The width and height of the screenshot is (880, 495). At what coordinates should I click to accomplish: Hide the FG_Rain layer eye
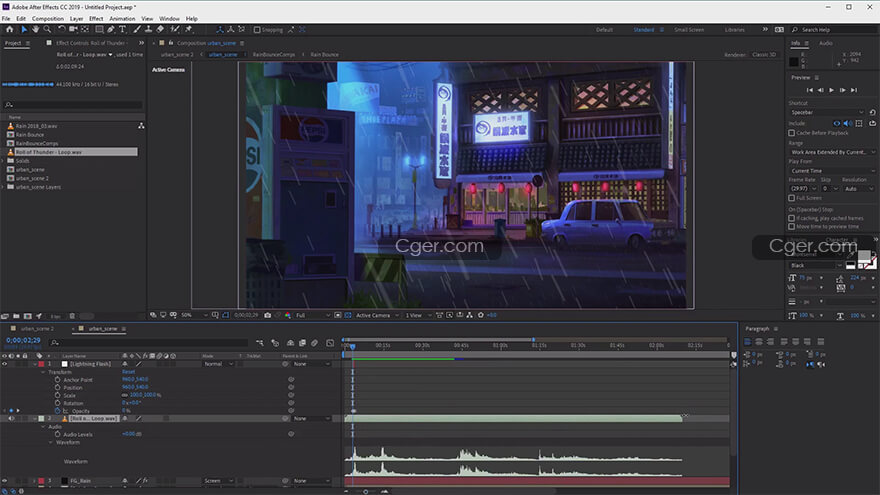[4, 481]
